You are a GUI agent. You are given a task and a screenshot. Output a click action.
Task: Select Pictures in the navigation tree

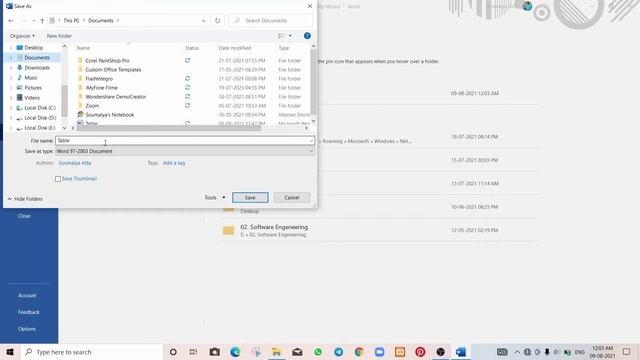33,88
